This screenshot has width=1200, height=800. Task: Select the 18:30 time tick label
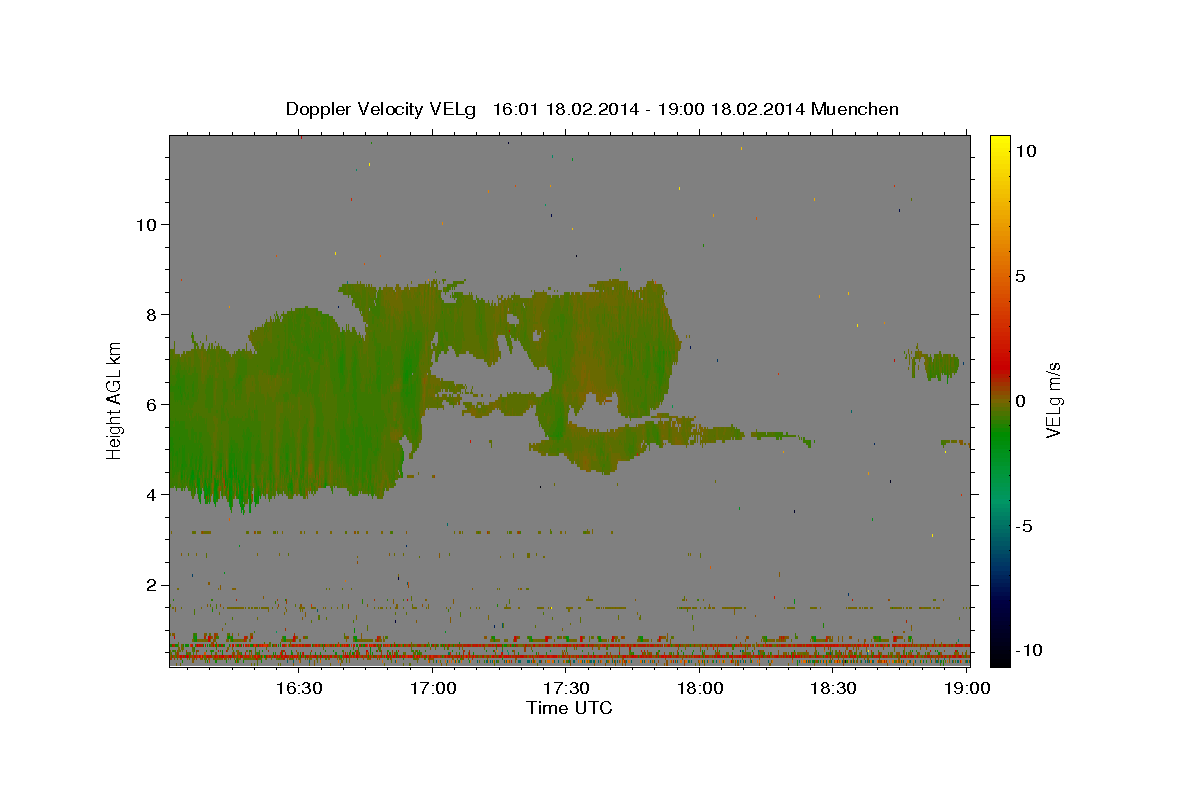833,689
